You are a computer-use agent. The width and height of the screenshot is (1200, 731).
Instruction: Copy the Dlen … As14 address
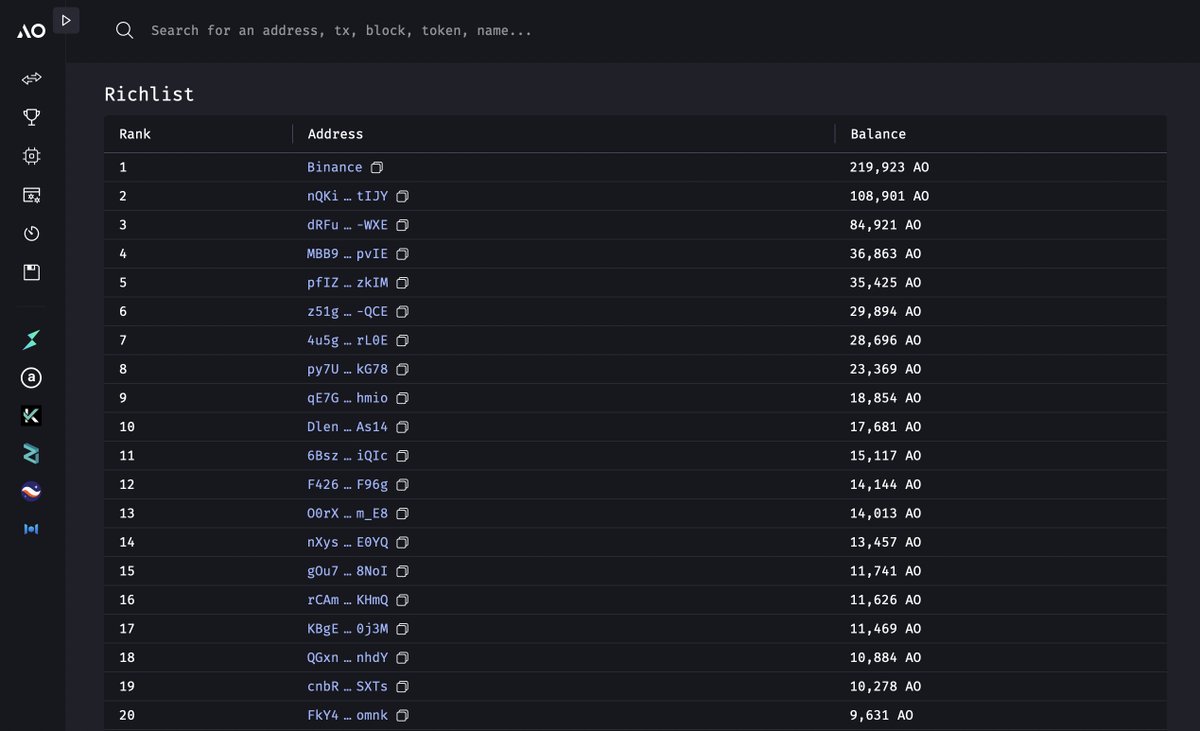402,427
